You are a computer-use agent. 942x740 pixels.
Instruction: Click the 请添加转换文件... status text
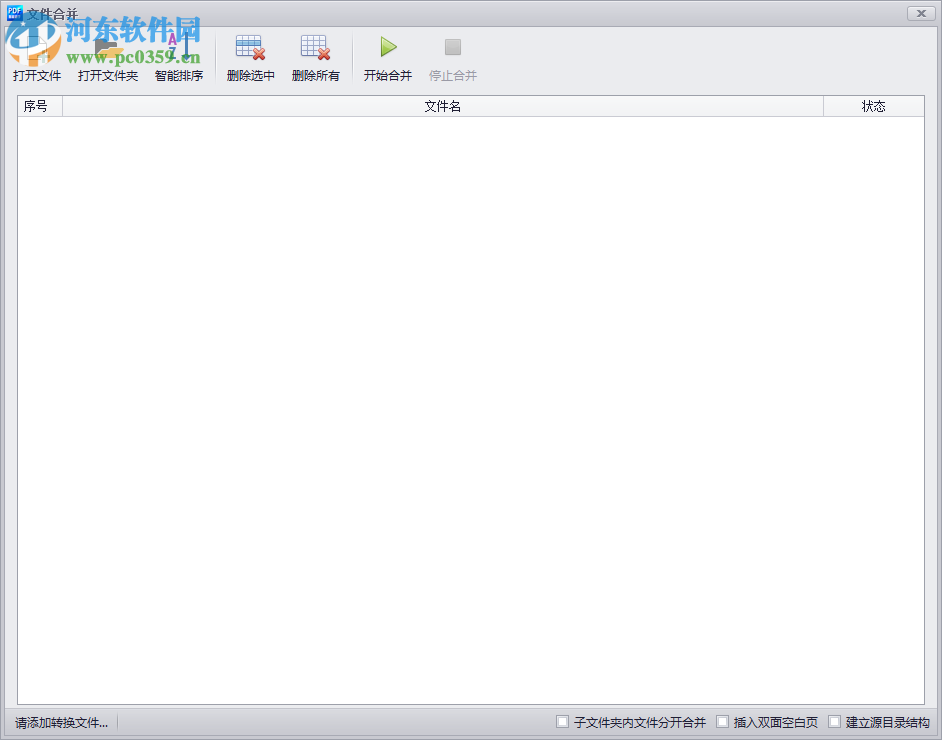pyautogui.click(x=62, y=723)
